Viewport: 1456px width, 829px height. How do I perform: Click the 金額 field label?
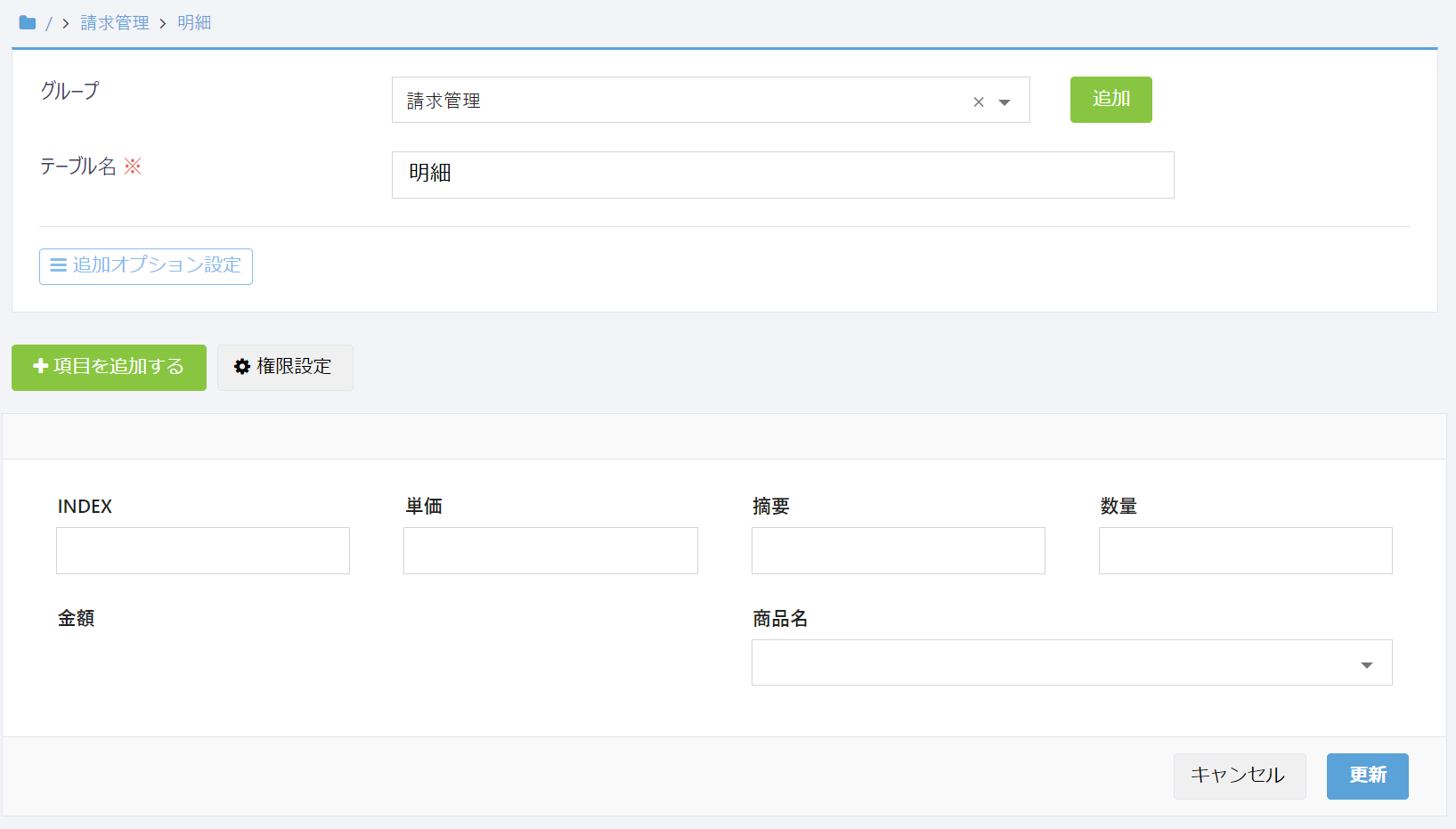77,618
